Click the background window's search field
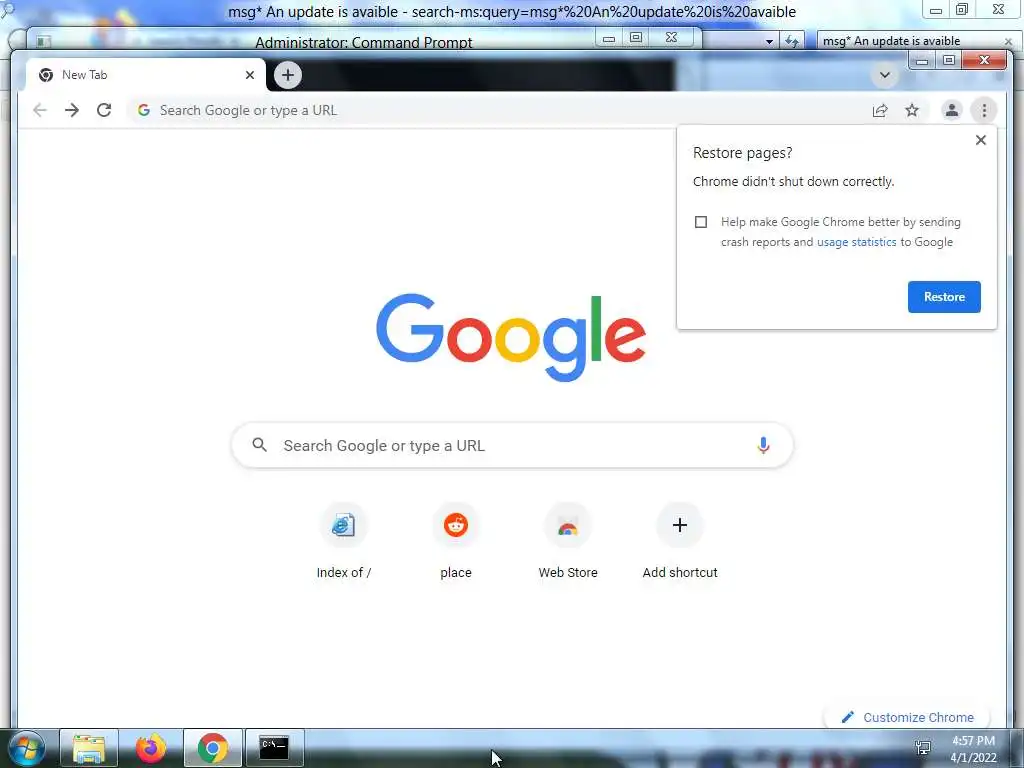Screen dimensions: 1024x768 (x=909, y=41)
